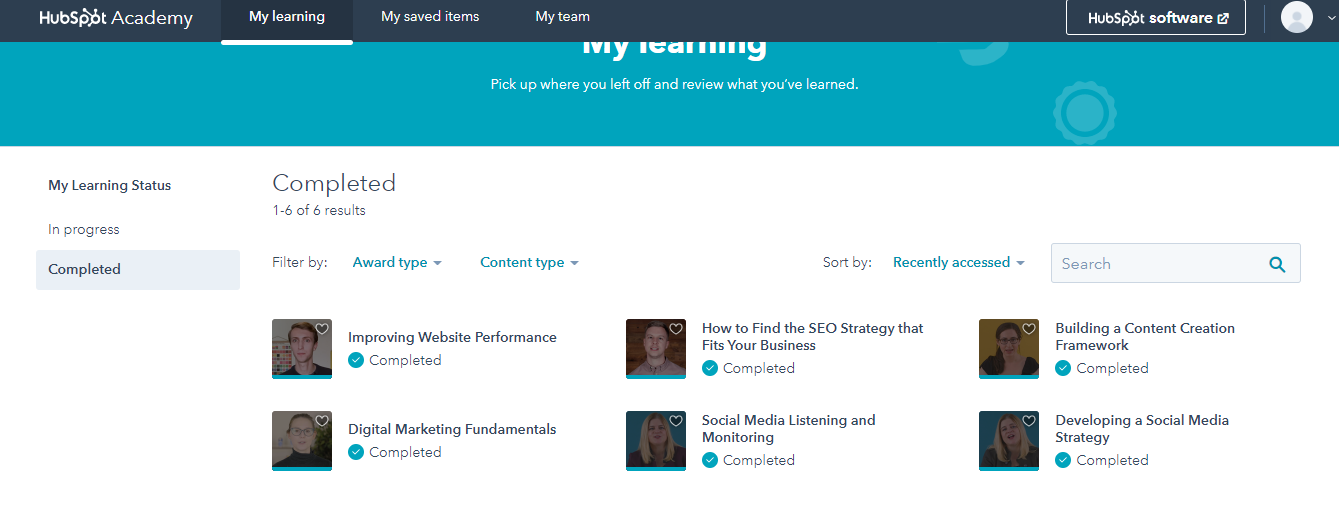
Task: Click the SEO Strategy course thumbnail
Action: pos(656,349)
